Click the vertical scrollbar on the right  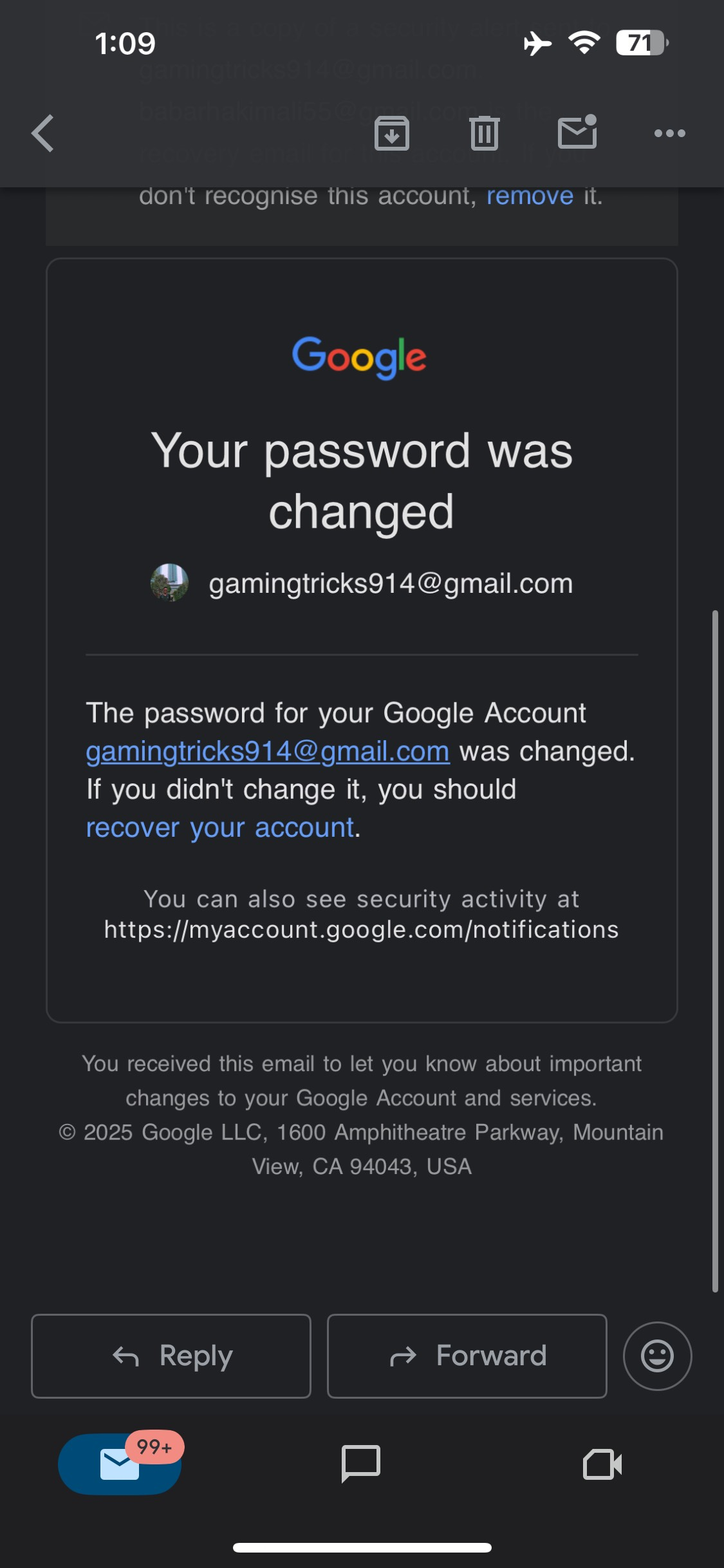point(715,951)
